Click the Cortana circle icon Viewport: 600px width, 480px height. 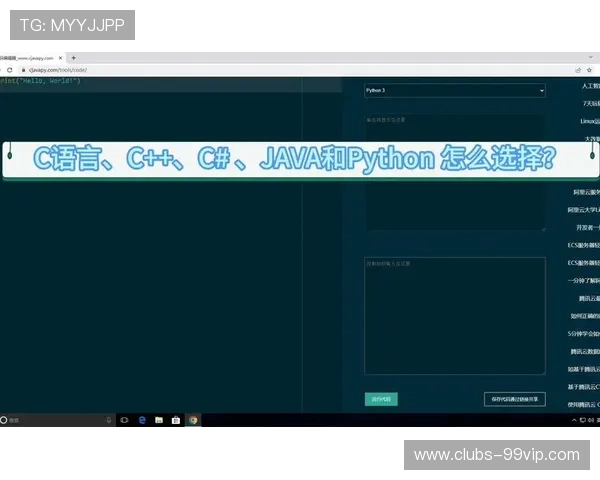4,420
